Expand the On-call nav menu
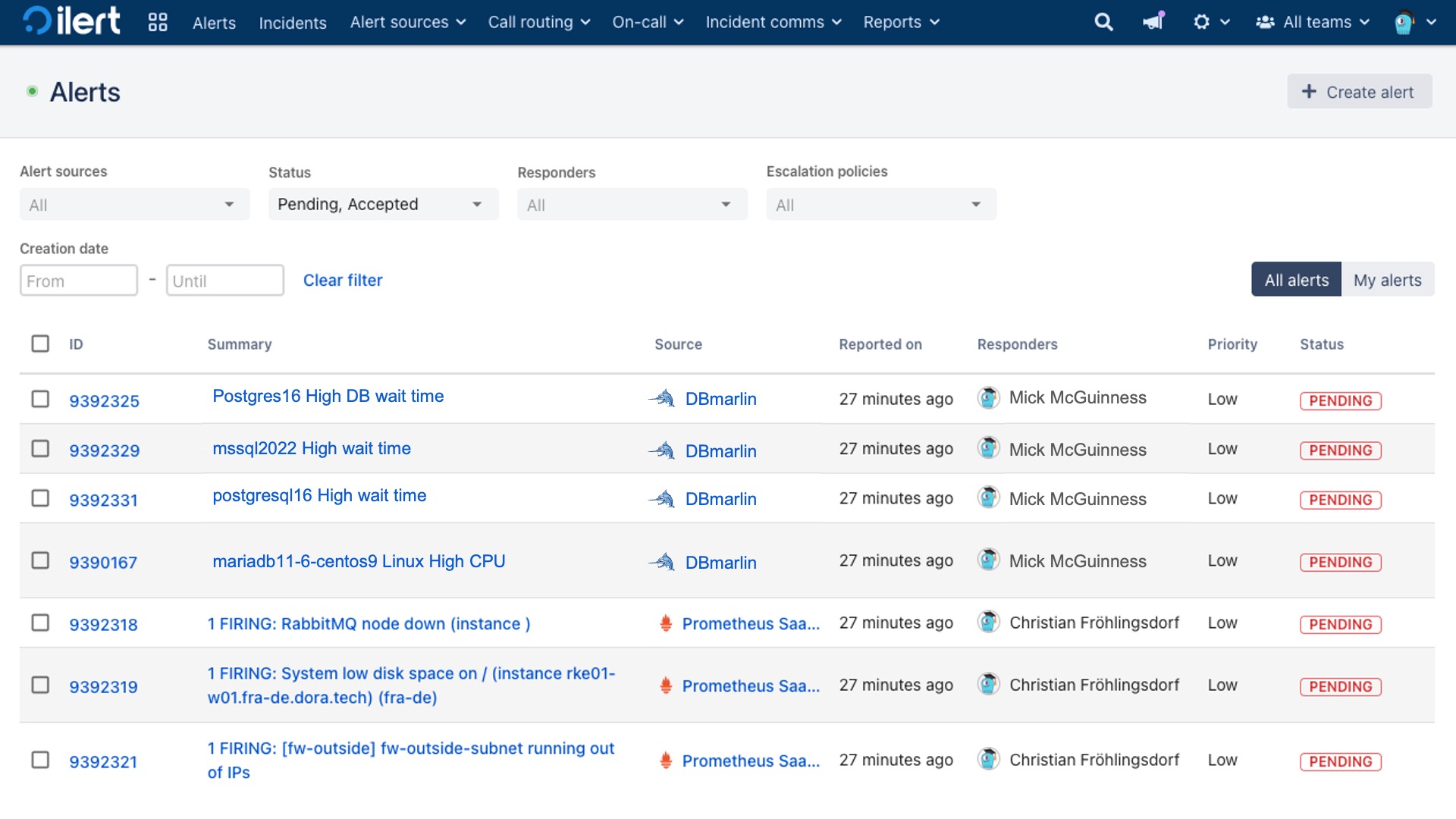 click(x=648, y=22)
